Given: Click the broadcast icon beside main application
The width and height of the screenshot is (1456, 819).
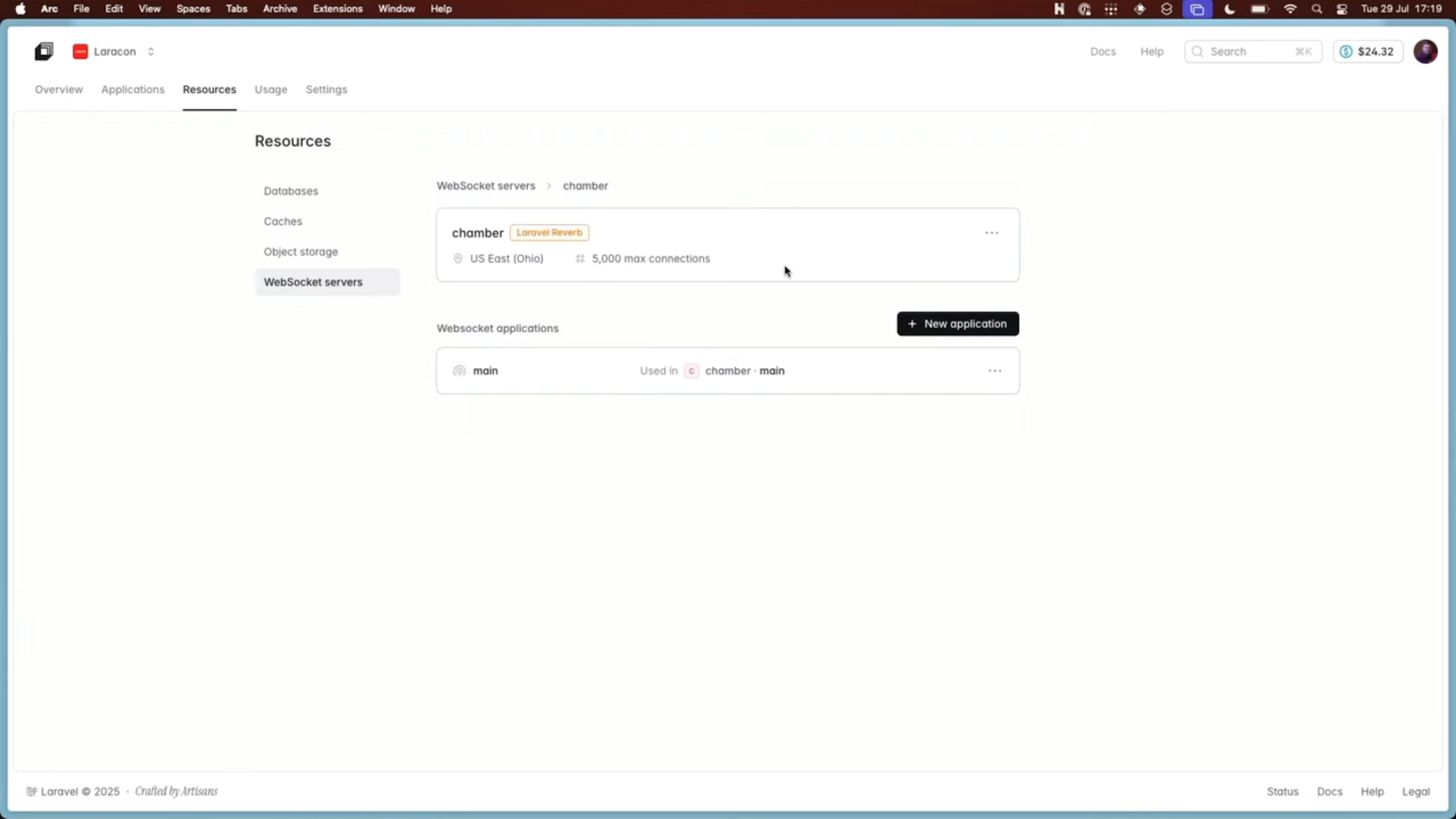Looking at the screenshot, I should click(x=459, y=371).
